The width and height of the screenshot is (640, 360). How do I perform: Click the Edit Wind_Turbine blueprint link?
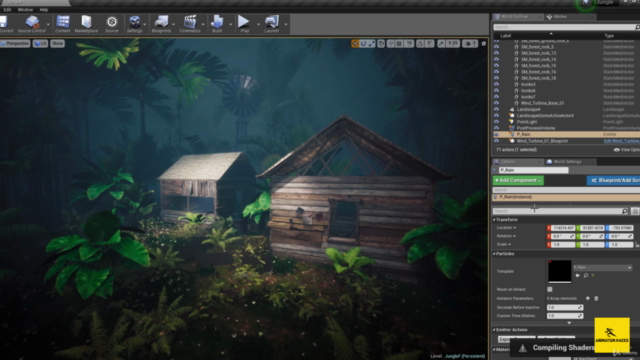point(621,141)
